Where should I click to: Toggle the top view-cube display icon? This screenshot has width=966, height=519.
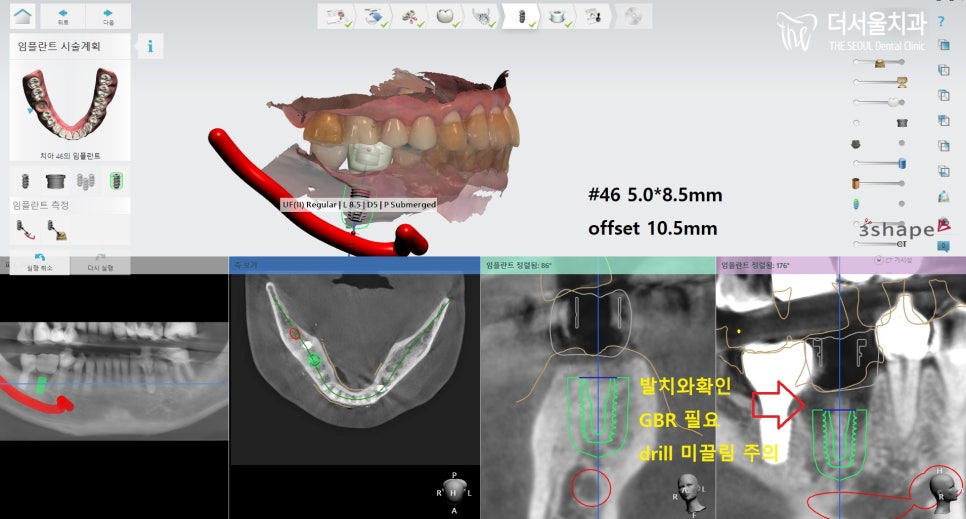click(943, 45)
